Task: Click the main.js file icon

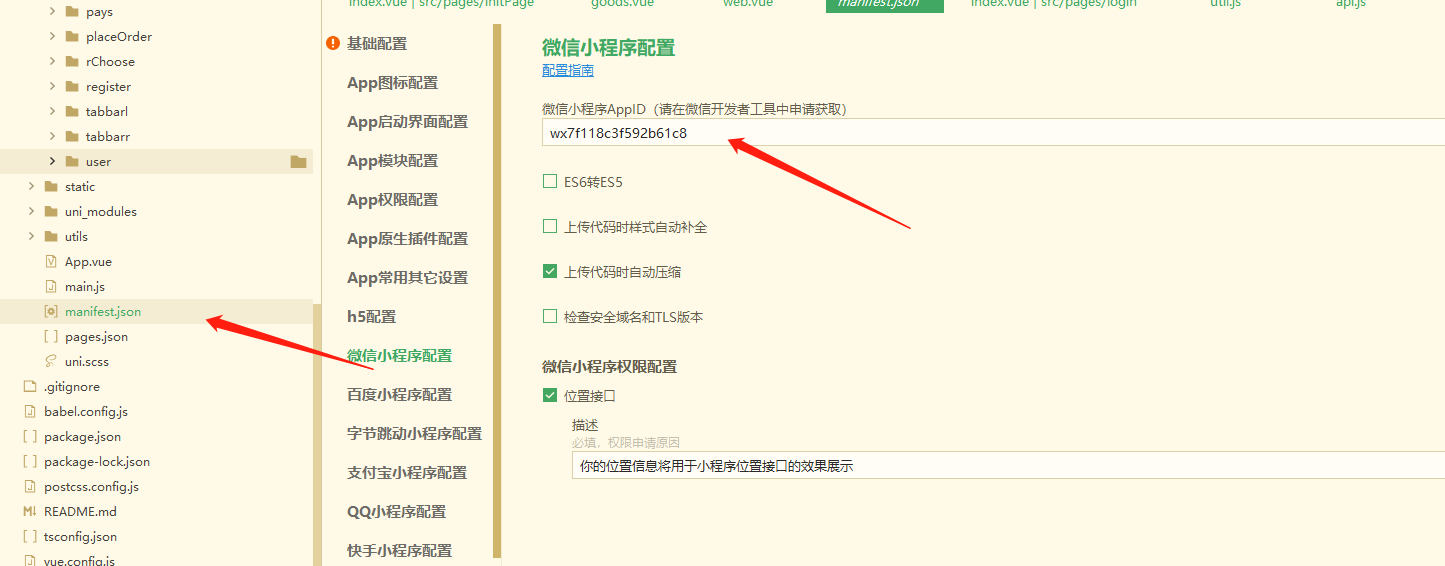Action: (51, 287)
